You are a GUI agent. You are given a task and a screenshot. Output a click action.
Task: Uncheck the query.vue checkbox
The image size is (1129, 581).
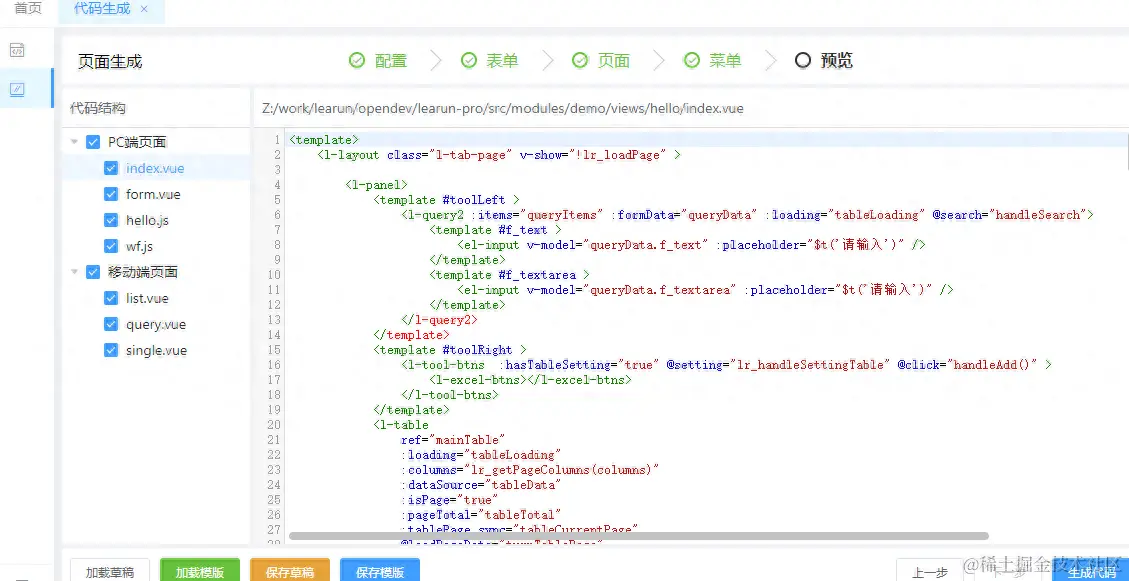coord(111,324)
